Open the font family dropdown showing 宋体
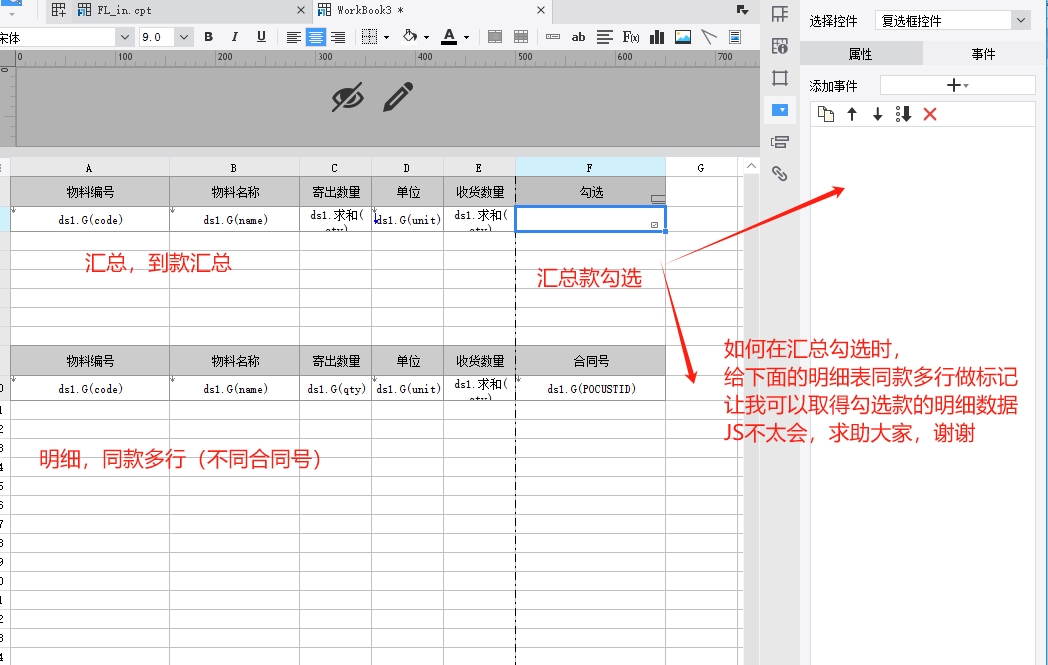This screenshot has width=1048, height=665. click(x=124, y=37)
